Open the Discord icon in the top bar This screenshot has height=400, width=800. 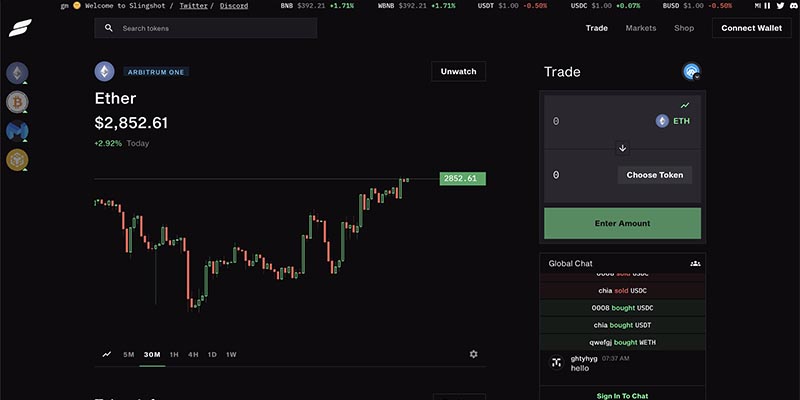coord(794,6)
